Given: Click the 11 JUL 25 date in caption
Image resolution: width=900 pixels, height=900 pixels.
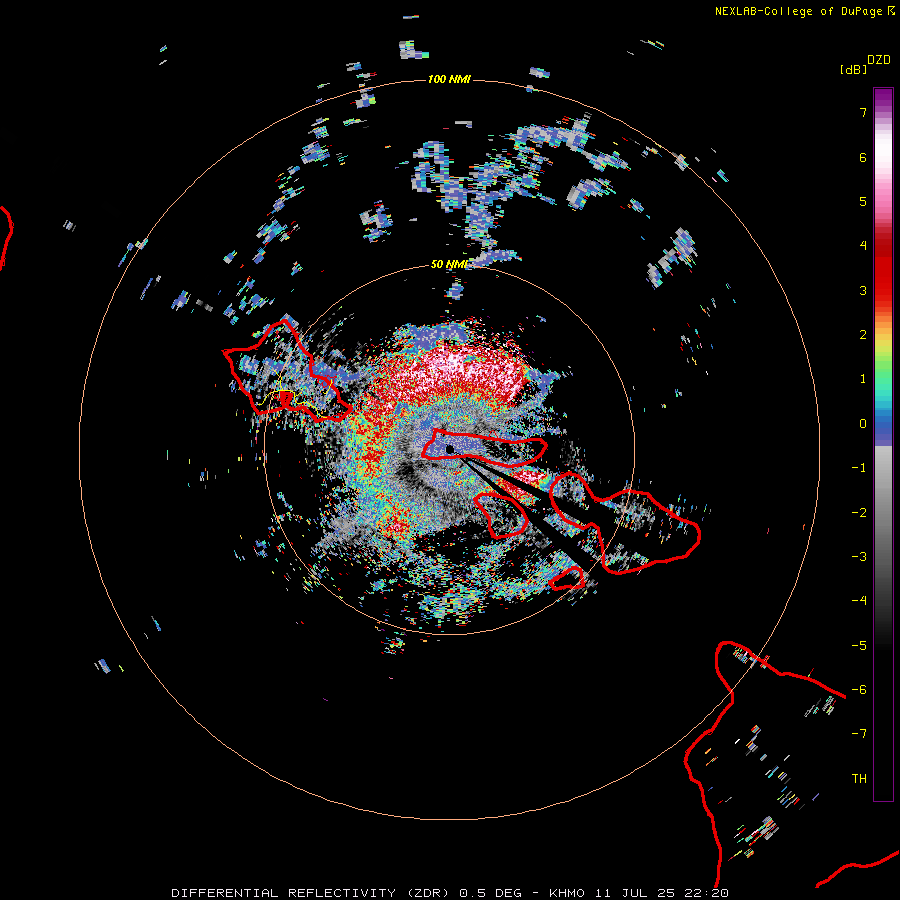Looking at the screenshot, I should click(x=638, y=893).
